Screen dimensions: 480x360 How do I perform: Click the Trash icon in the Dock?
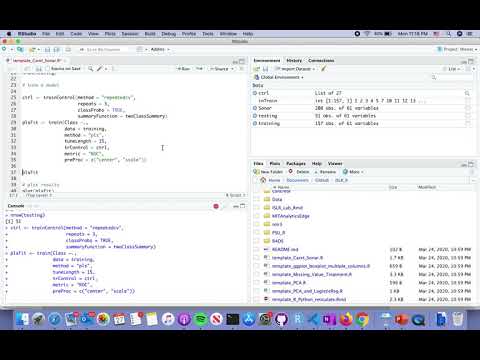(458, 319)
